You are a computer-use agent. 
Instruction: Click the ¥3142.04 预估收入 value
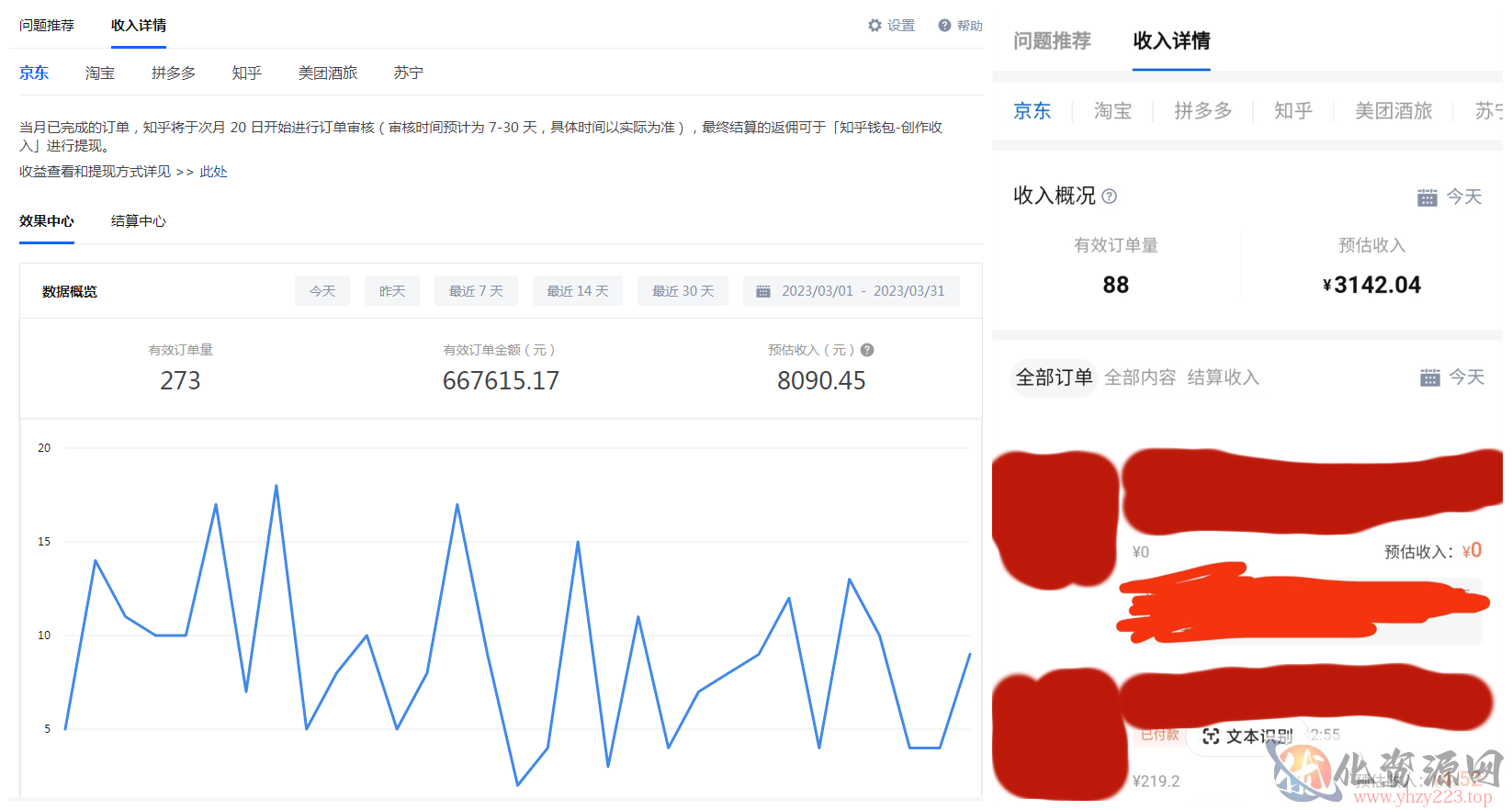tap(1371, 285)
